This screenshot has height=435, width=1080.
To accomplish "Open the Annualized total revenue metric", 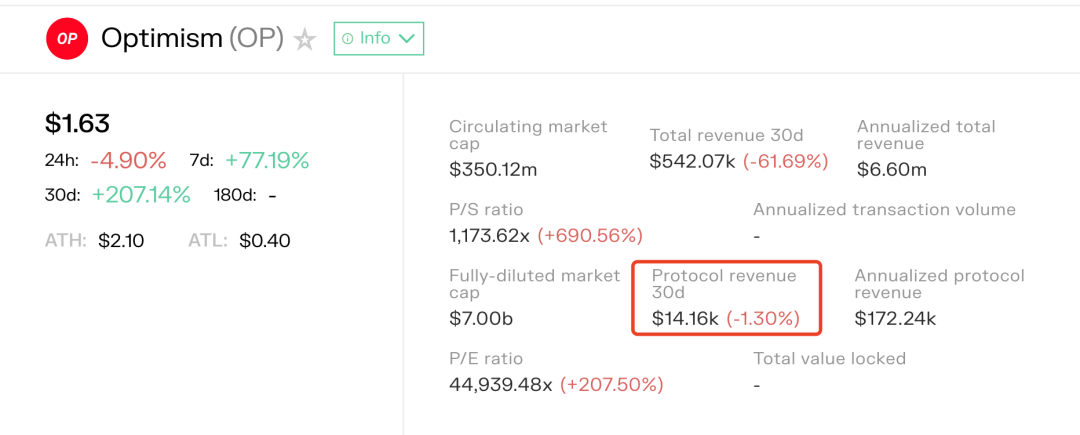I will (x=926, y=148).
